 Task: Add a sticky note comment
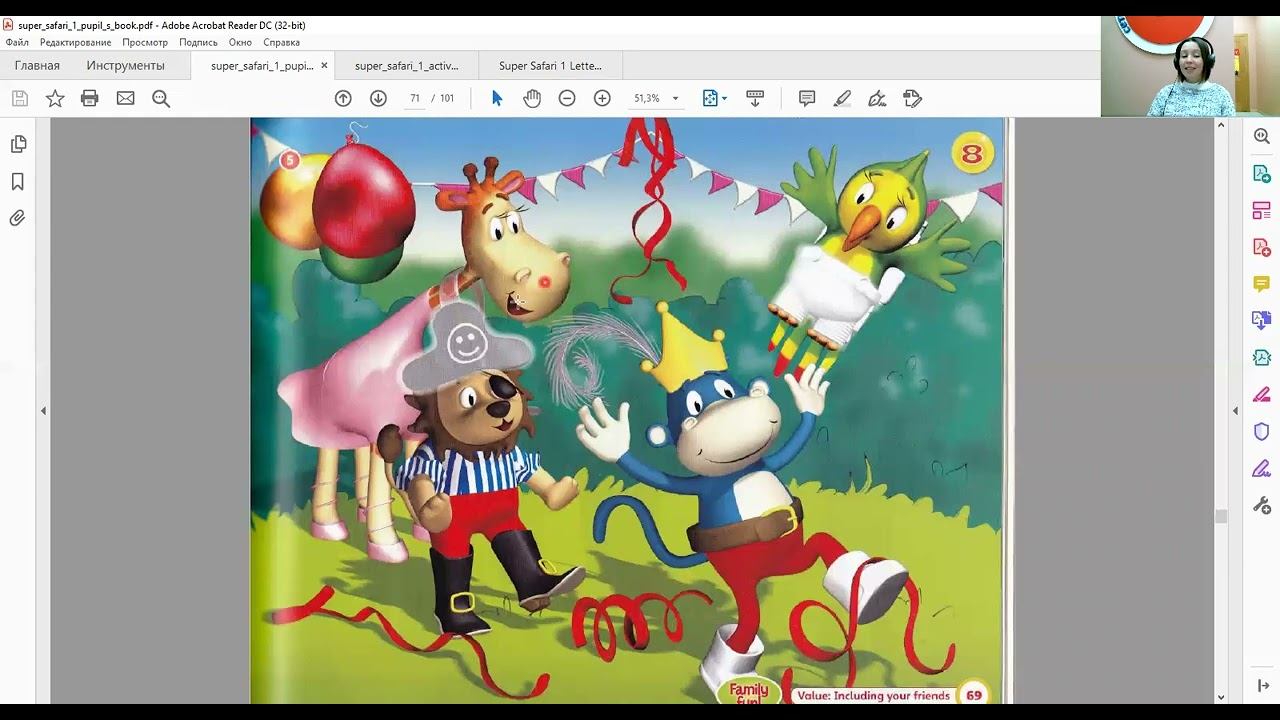click(807, 98)
